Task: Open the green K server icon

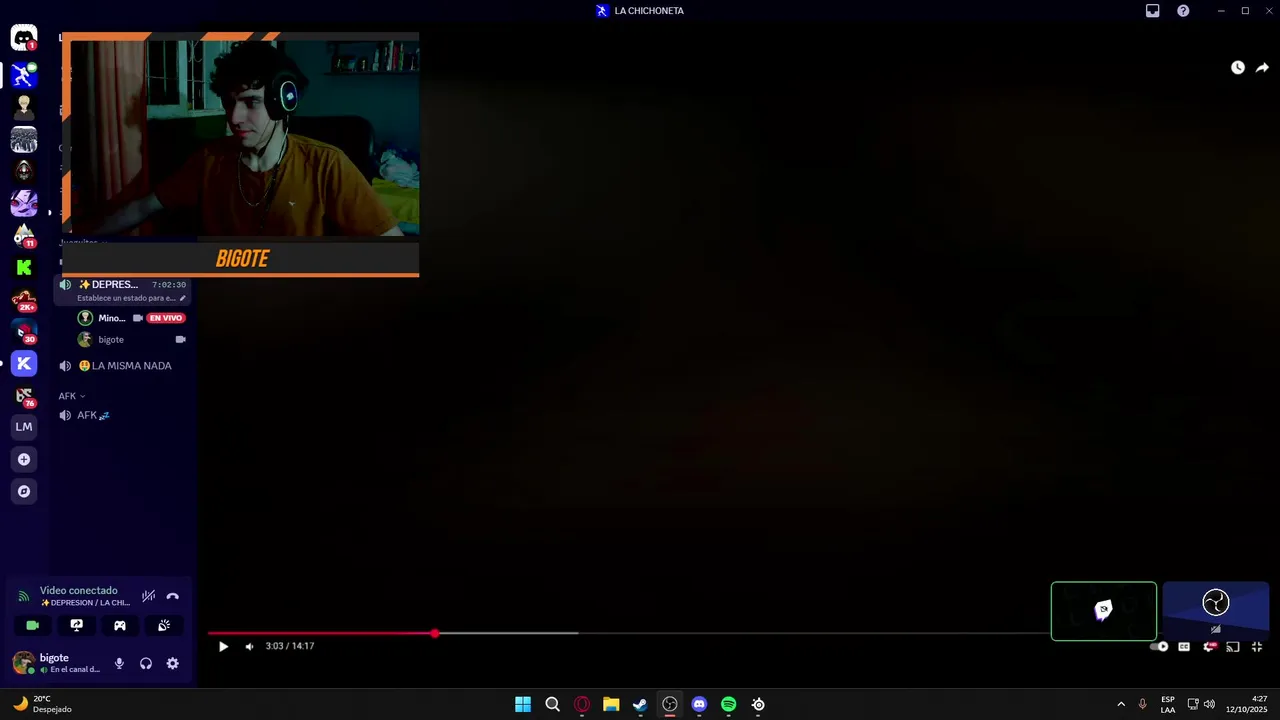Action: [24, 267]
